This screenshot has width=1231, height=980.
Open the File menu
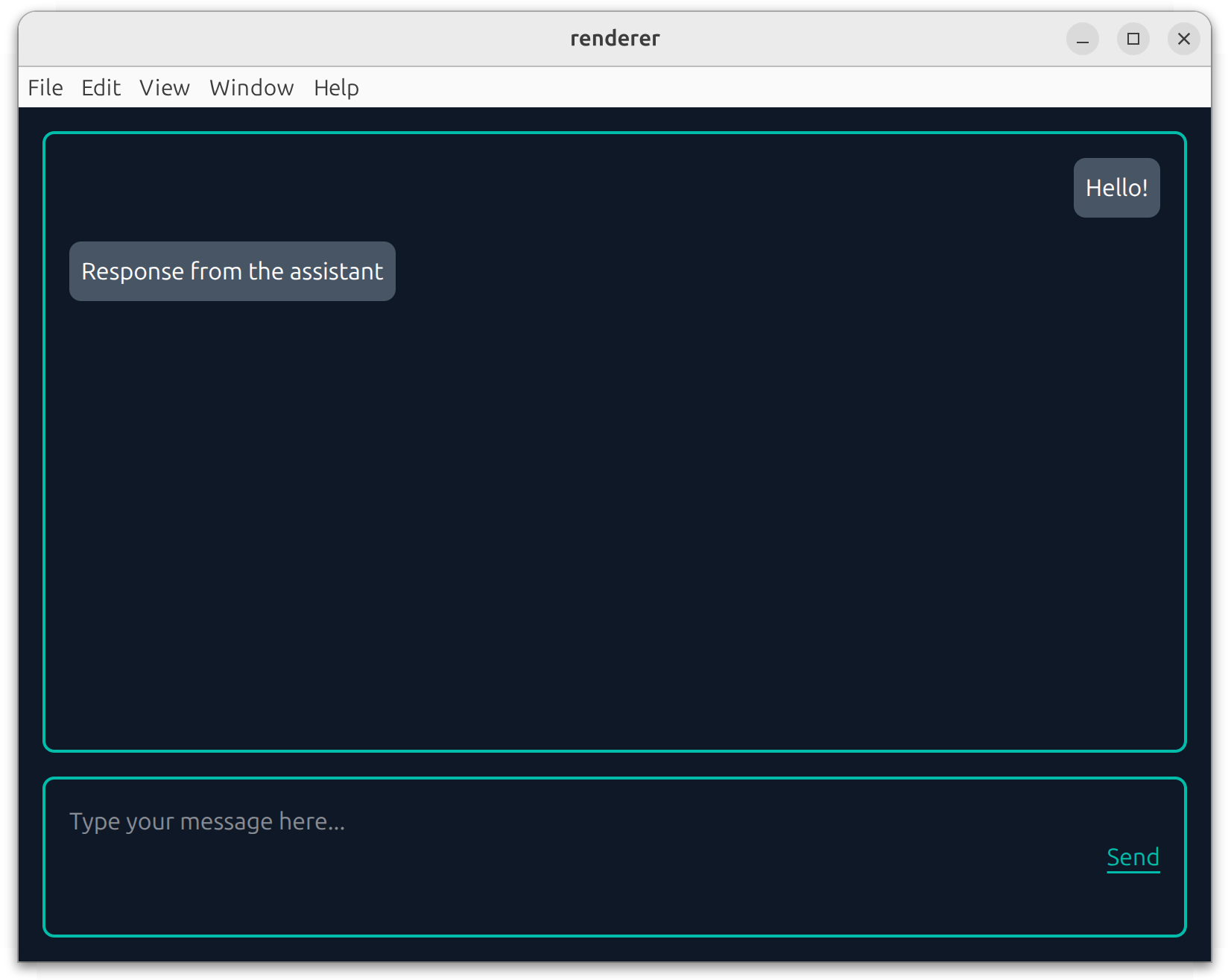[45, 88]
